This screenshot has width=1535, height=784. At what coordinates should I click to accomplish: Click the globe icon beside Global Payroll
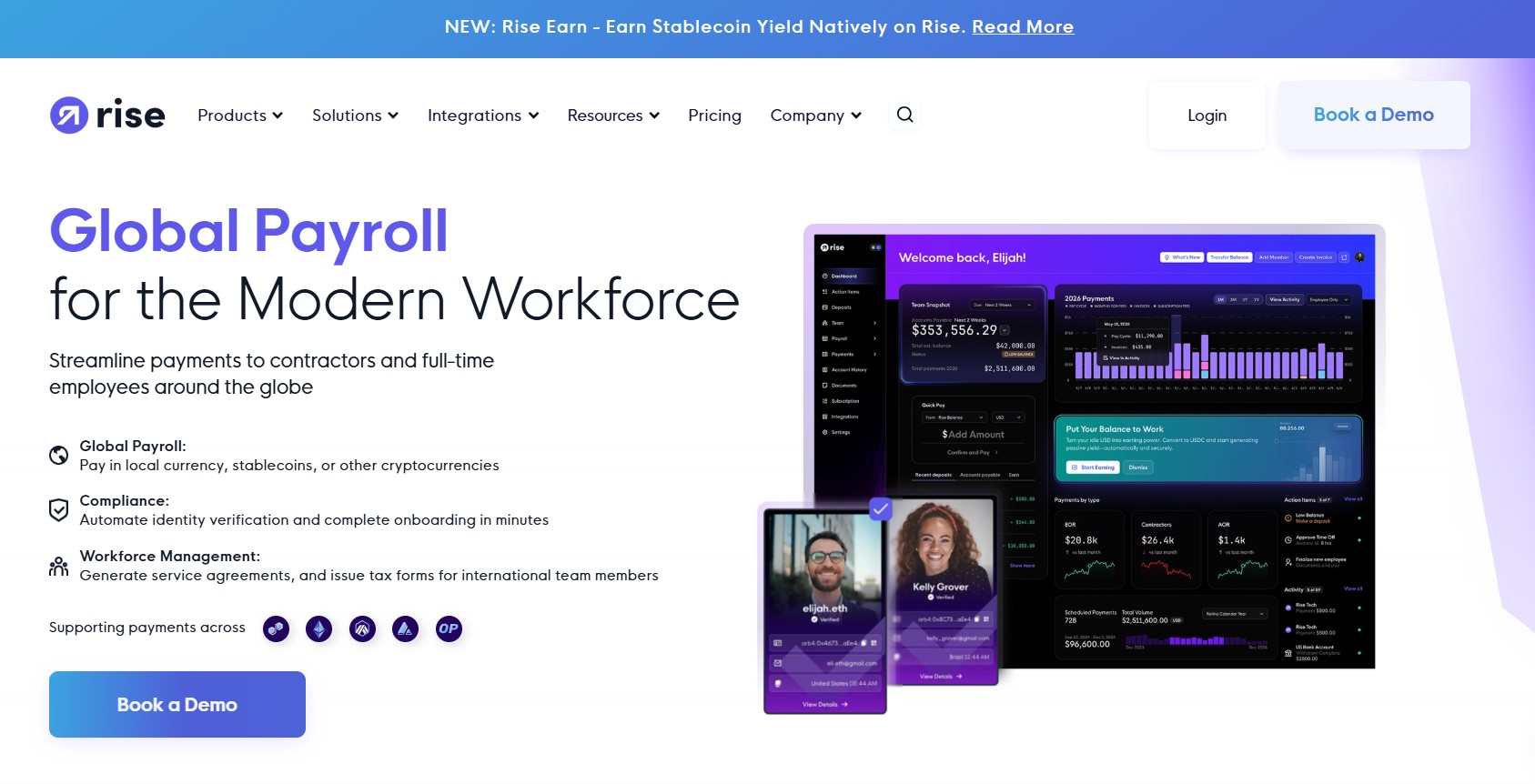click(x=58, y=456)
